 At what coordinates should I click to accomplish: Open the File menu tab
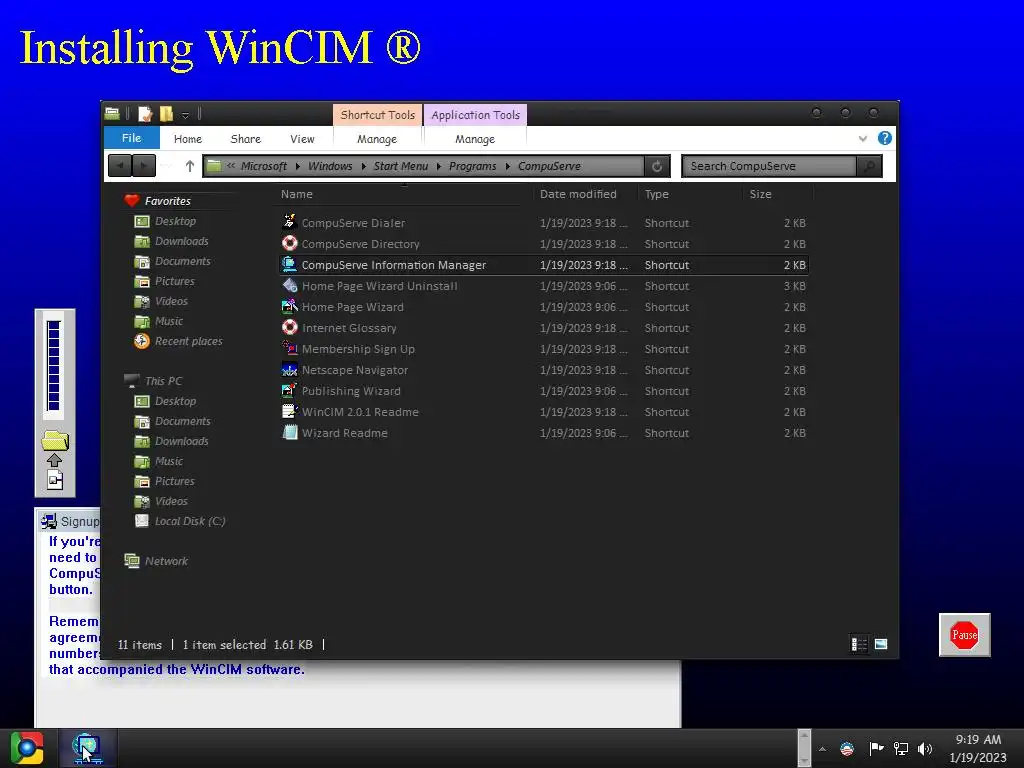(131, 138)
